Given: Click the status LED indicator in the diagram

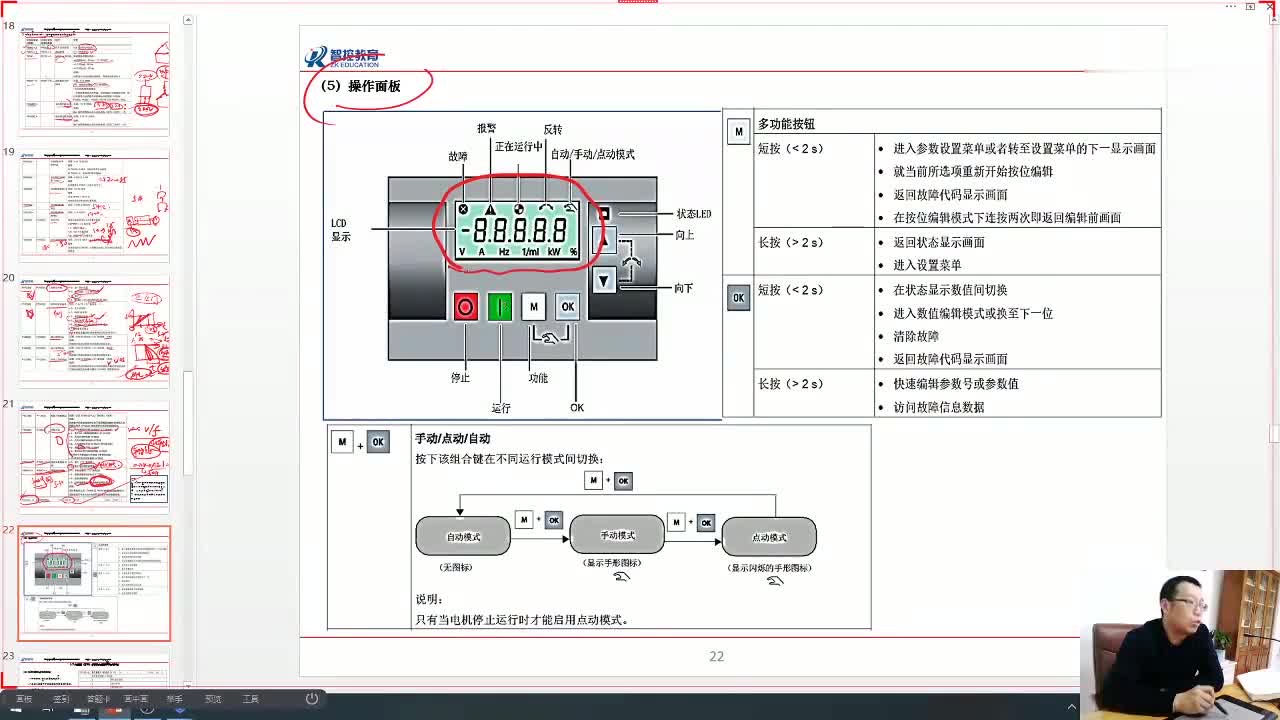Looking at the screenshot, I should pyautogui.click(x=604, y=214).
